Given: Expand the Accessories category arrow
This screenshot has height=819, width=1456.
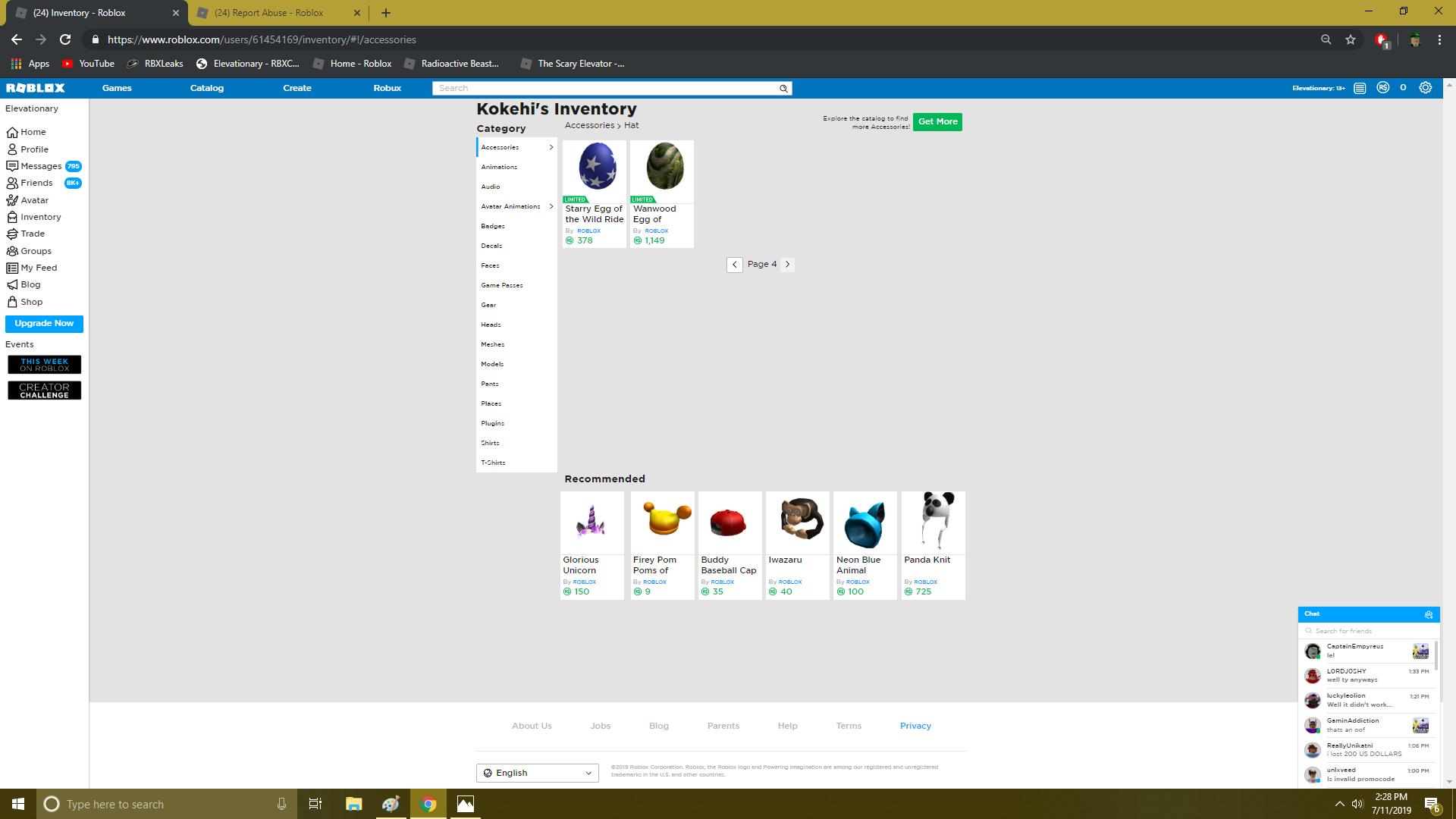Looking at the screenshot, I should click(x=551, y=147).
